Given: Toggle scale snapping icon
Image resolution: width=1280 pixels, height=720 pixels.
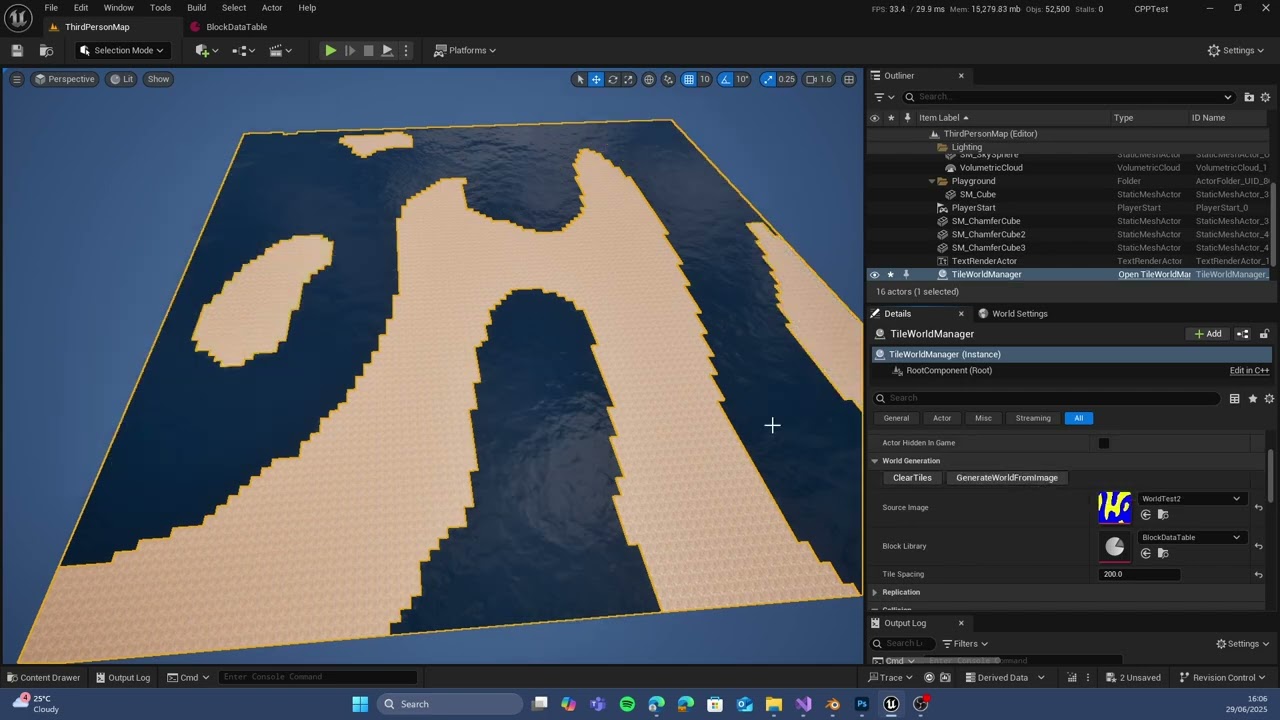Looking at the screenshot, I should tap(767, 79).
